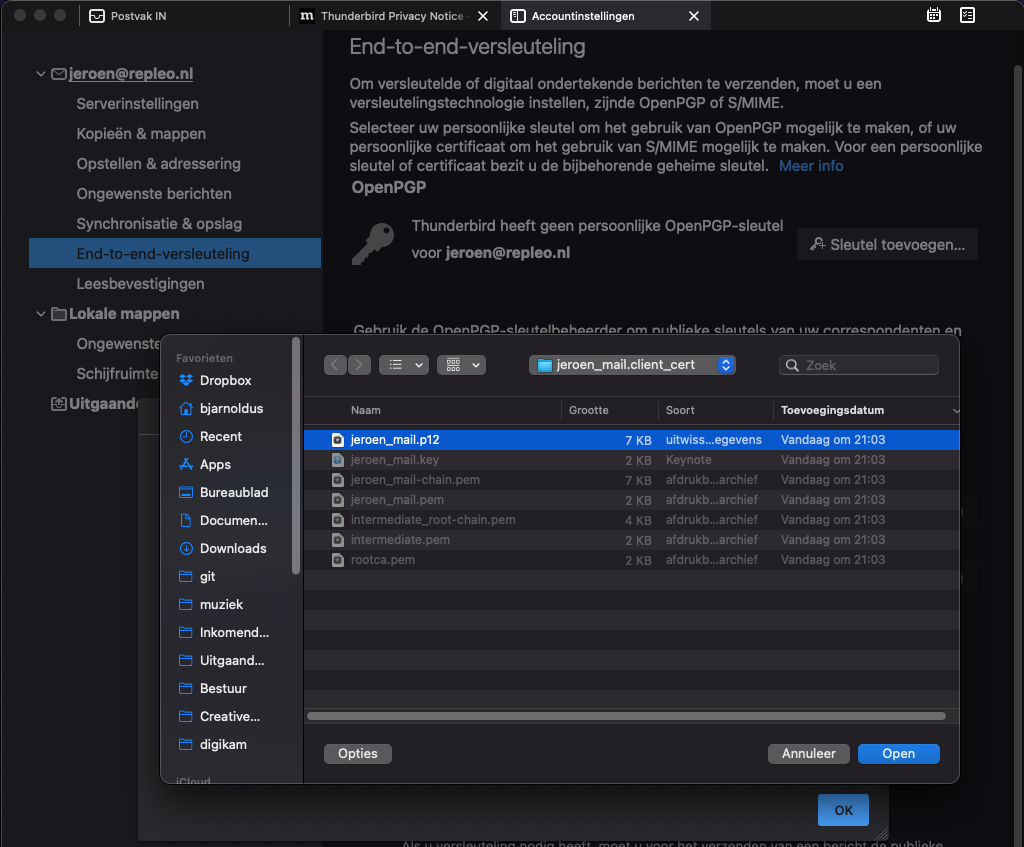1024x847 pixels.
Task: Click the Sleutel toevoegen button
Action: (887, 244)
